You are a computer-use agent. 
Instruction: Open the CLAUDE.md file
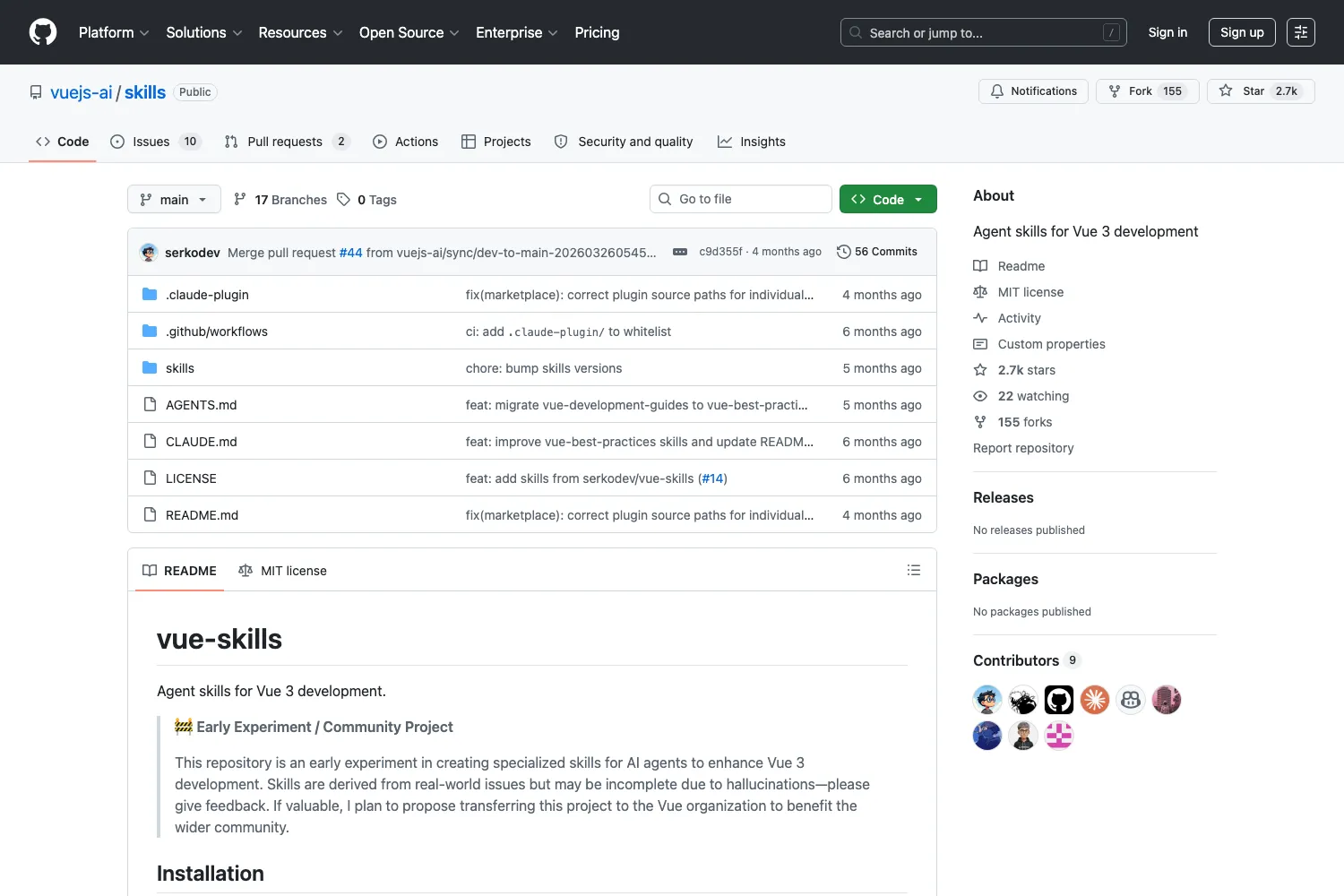coord(202,442)
